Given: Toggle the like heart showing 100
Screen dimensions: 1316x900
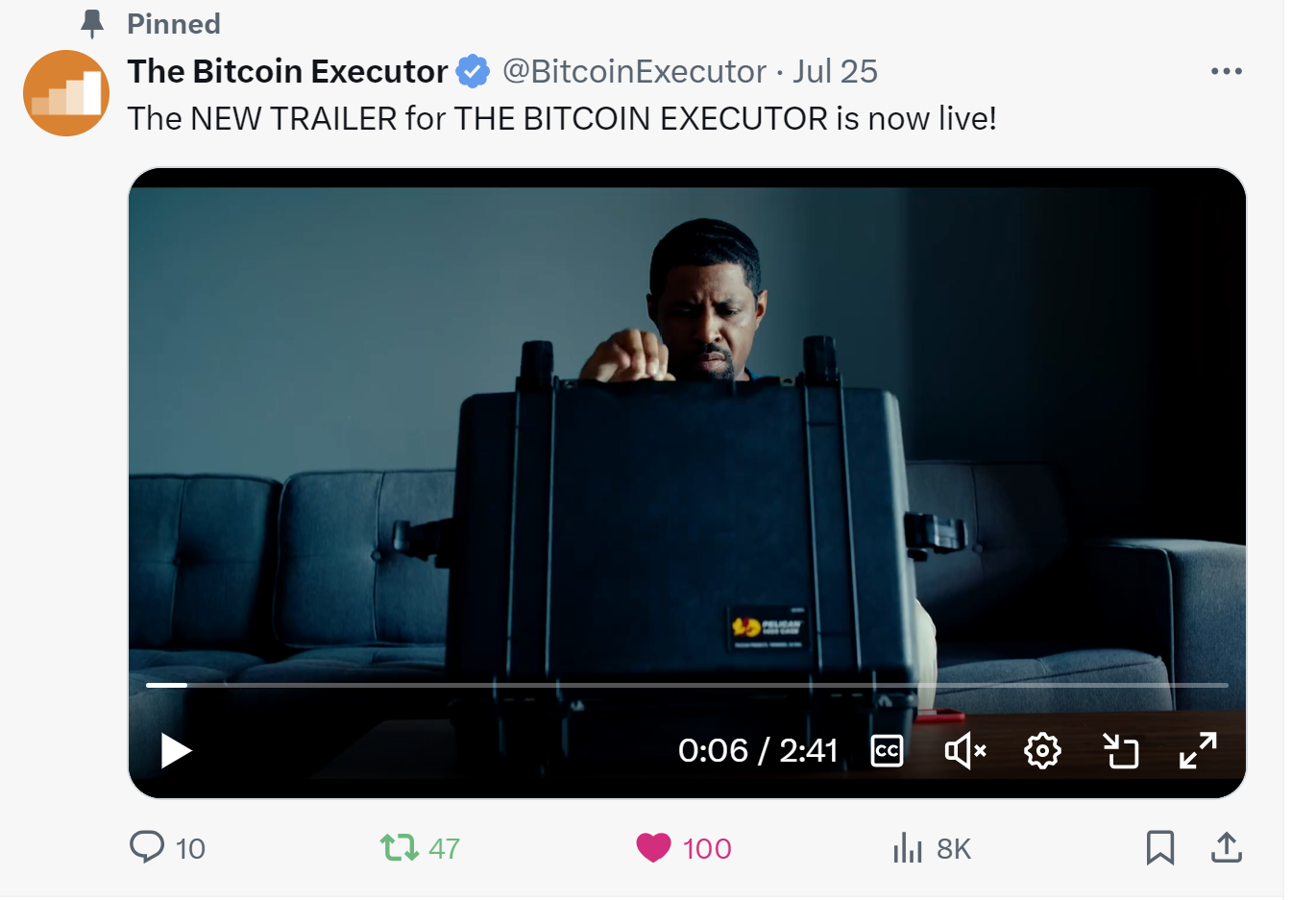Looking at the screenshot, I should pyautogui.click(x=653, y=847).
